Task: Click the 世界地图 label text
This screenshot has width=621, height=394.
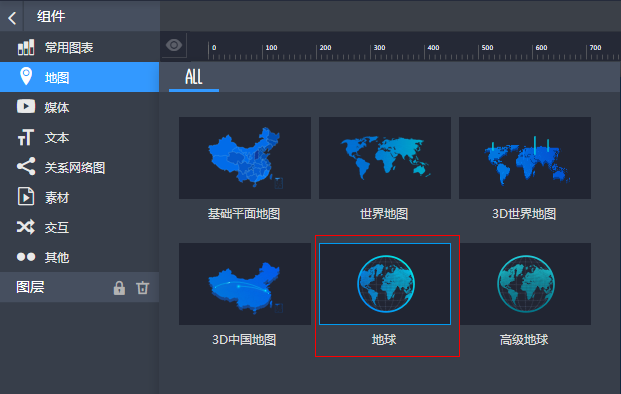Action: (x=384, y=214)
